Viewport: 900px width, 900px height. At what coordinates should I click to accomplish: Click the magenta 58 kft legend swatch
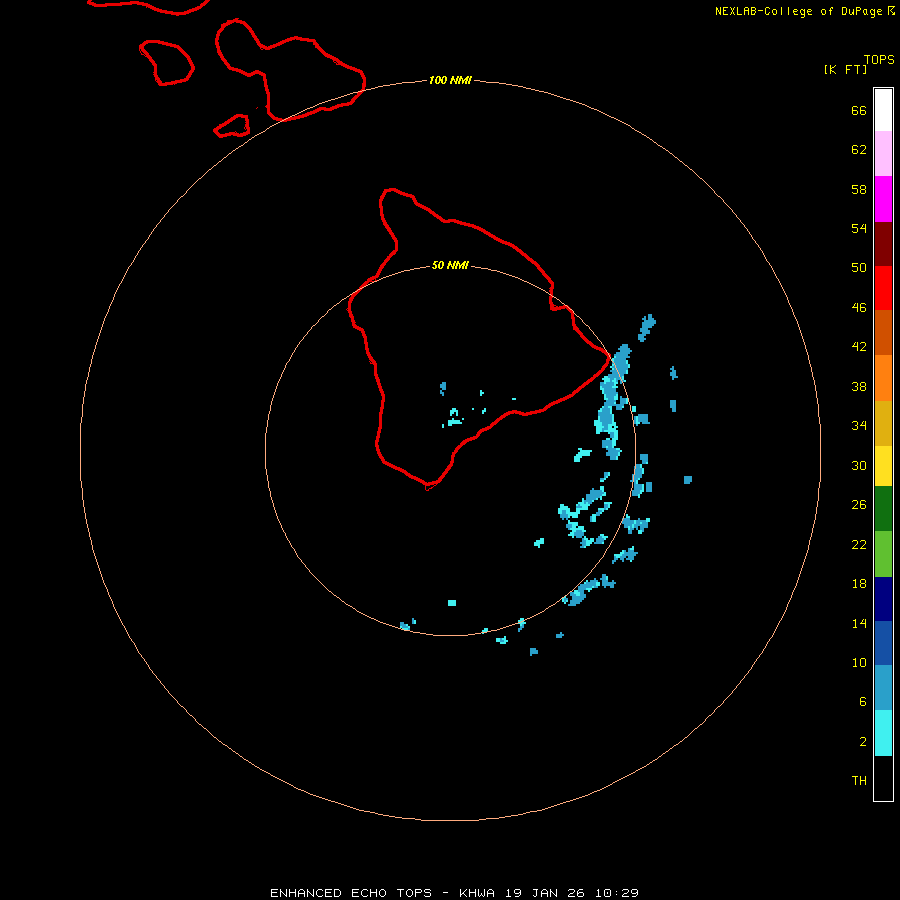(883, 199)
